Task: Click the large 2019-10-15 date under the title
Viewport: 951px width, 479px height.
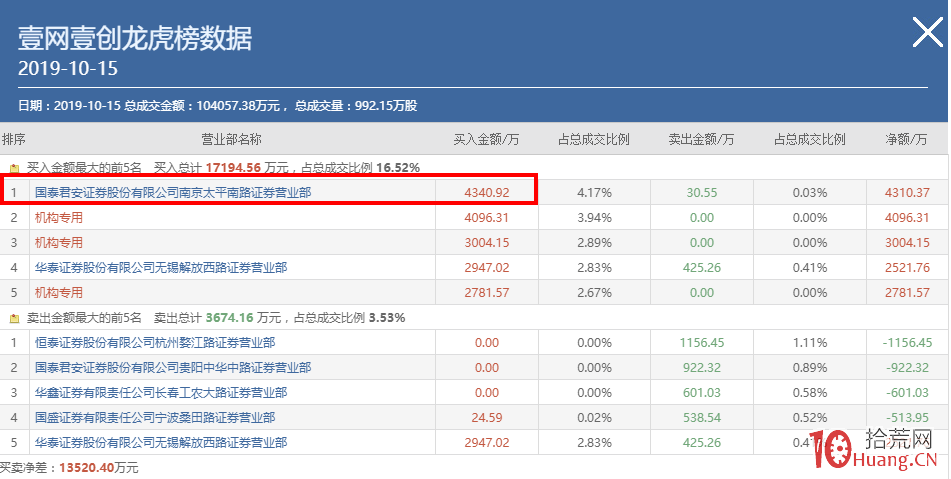Action: (67, 69)
